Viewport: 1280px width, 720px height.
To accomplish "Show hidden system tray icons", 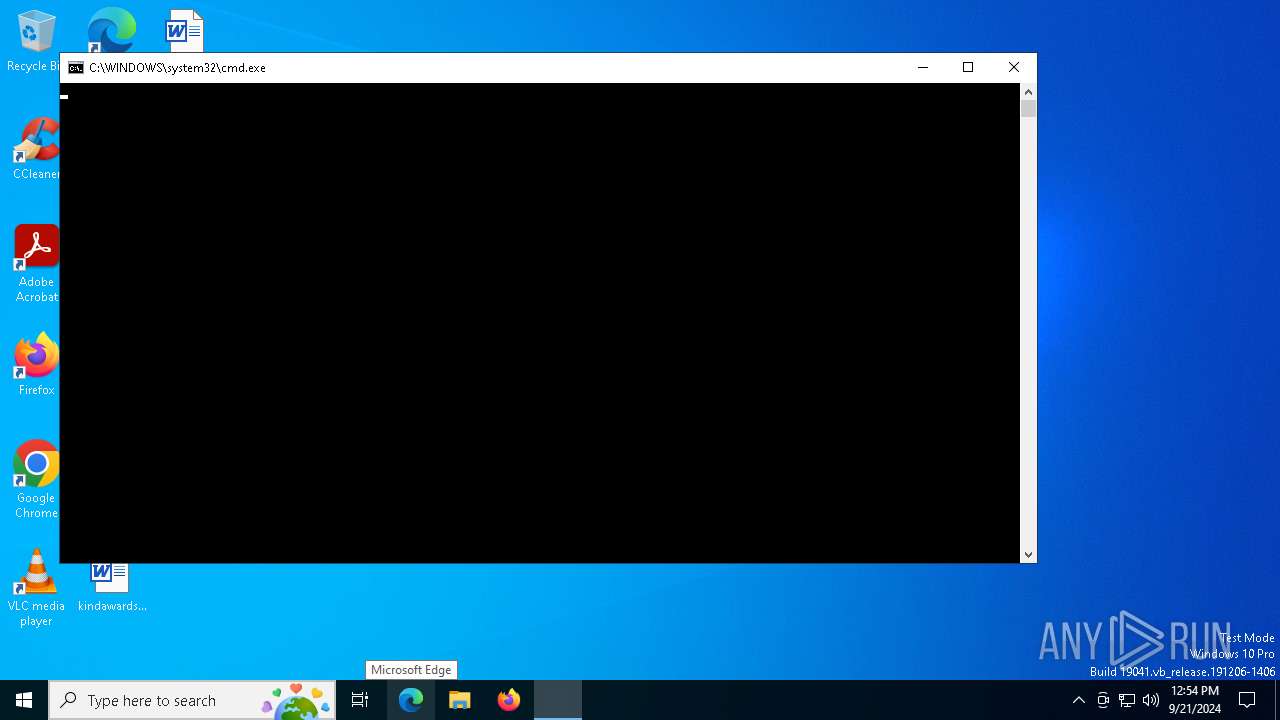I will 1078,700.
